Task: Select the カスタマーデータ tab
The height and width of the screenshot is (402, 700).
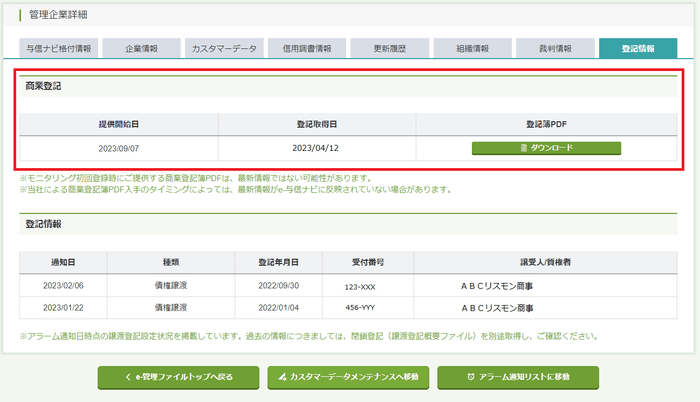Action: pos(223,47)
